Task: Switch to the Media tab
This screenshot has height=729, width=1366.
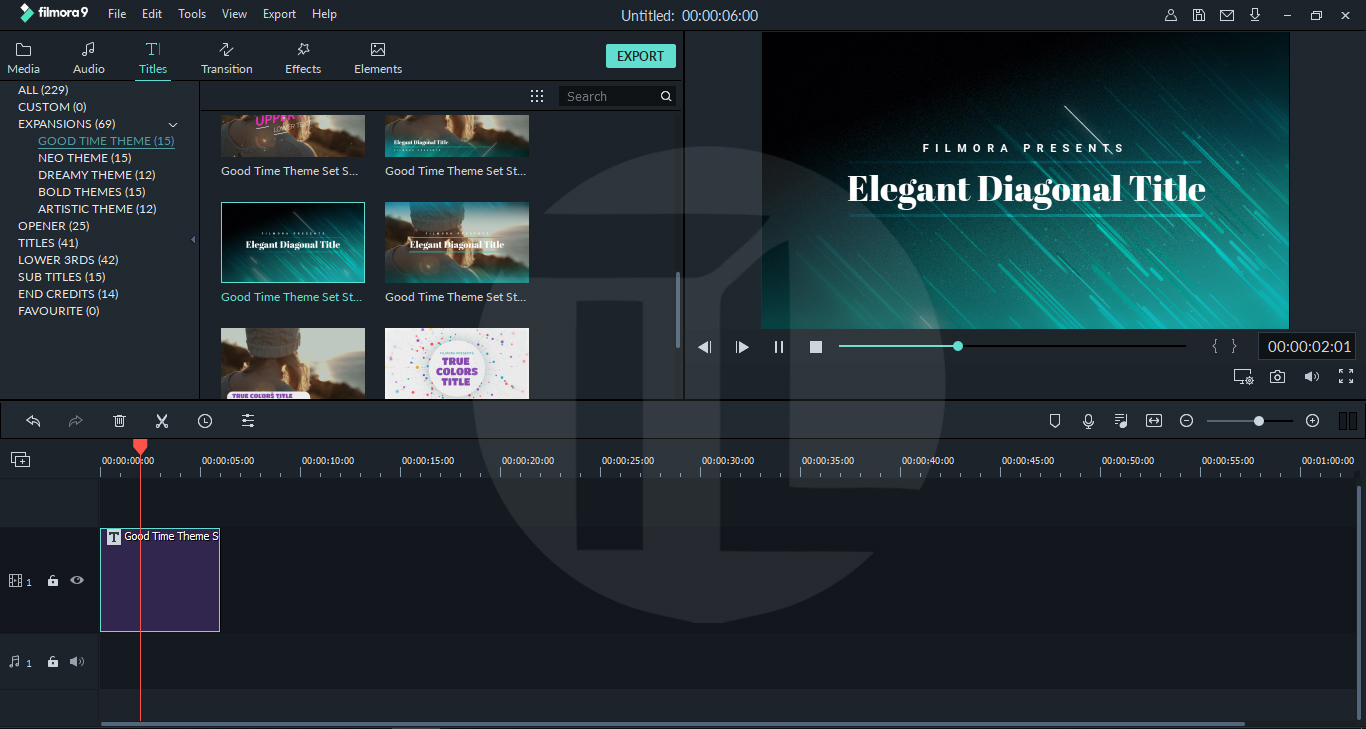Action: pos(24,58)
